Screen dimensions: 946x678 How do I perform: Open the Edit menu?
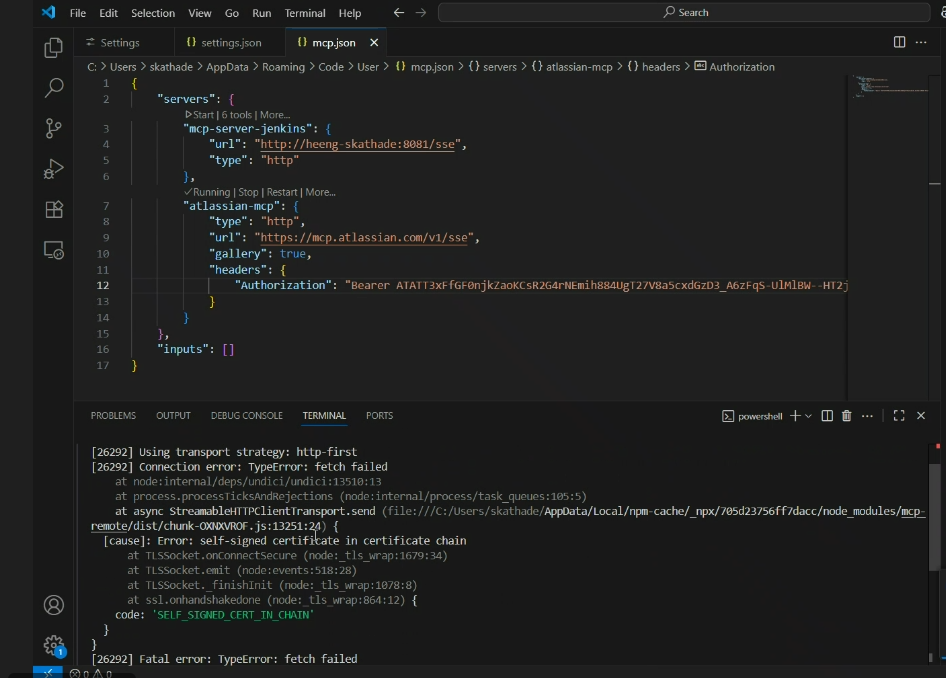click(x=109, y=13)
